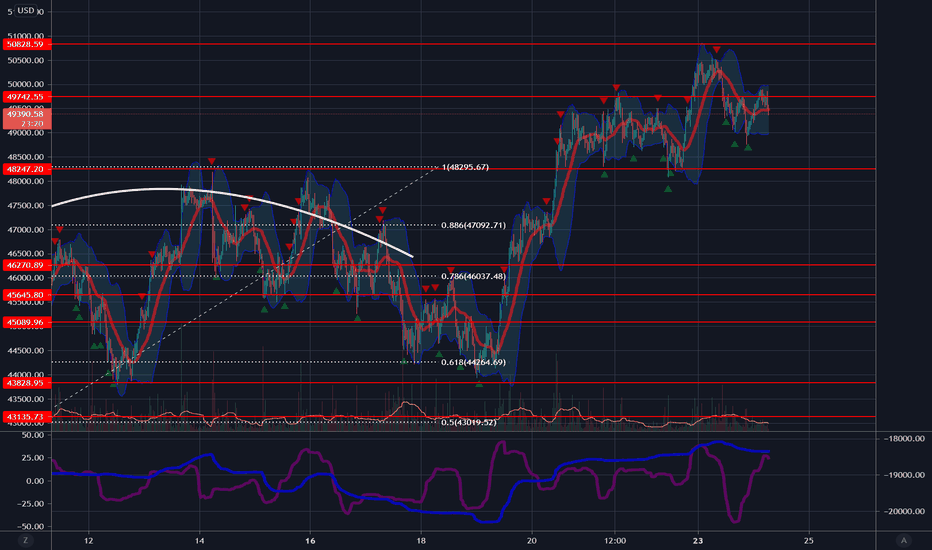Click the date 16 on time axis
932x550 pixels.
coord(310,540)
